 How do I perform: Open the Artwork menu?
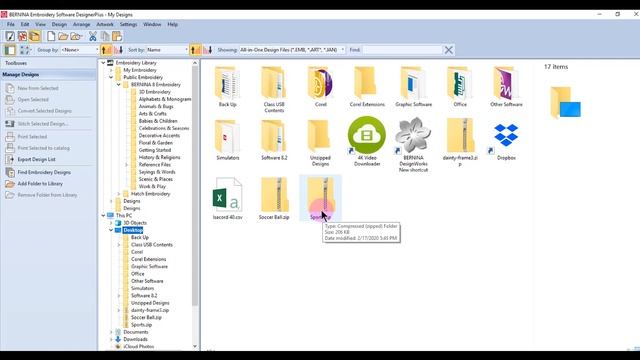pyautogui.click(x=105, y=24)
